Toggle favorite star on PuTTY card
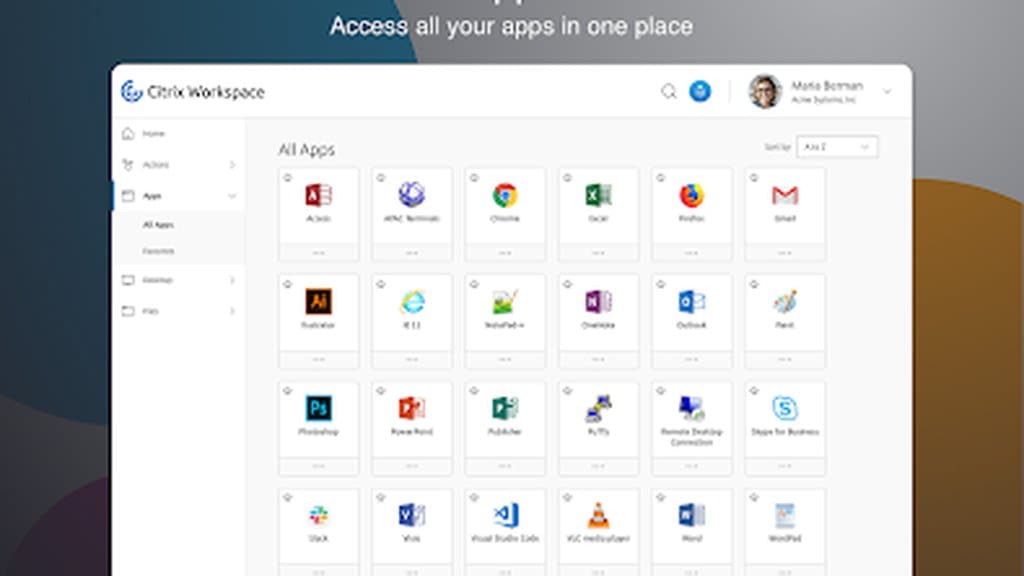This screenshot has height=576, width=1024. pos(568,391)
